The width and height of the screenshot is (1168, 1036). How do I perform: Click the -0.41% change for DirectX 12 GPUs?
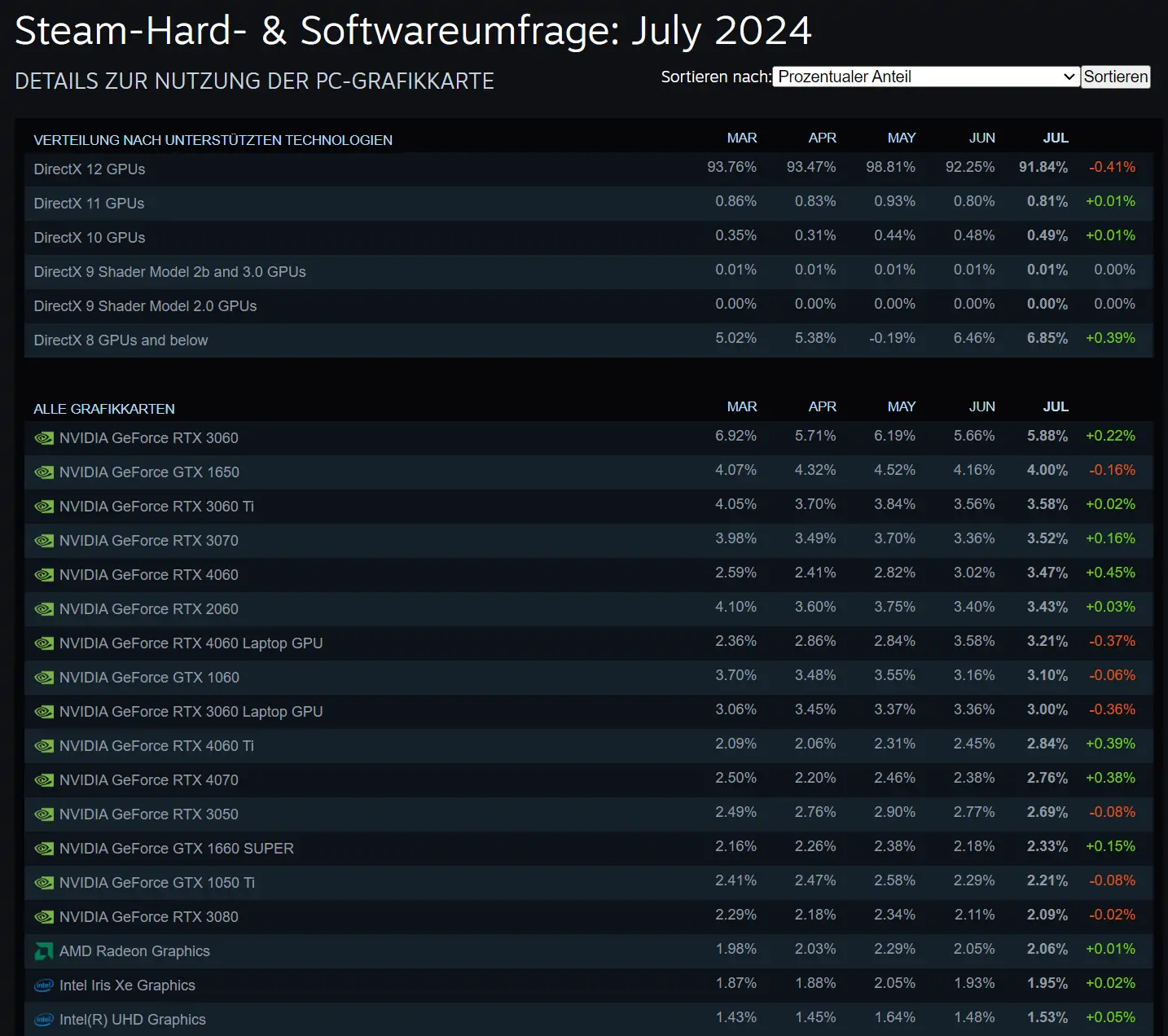(x=1112, y=167)
